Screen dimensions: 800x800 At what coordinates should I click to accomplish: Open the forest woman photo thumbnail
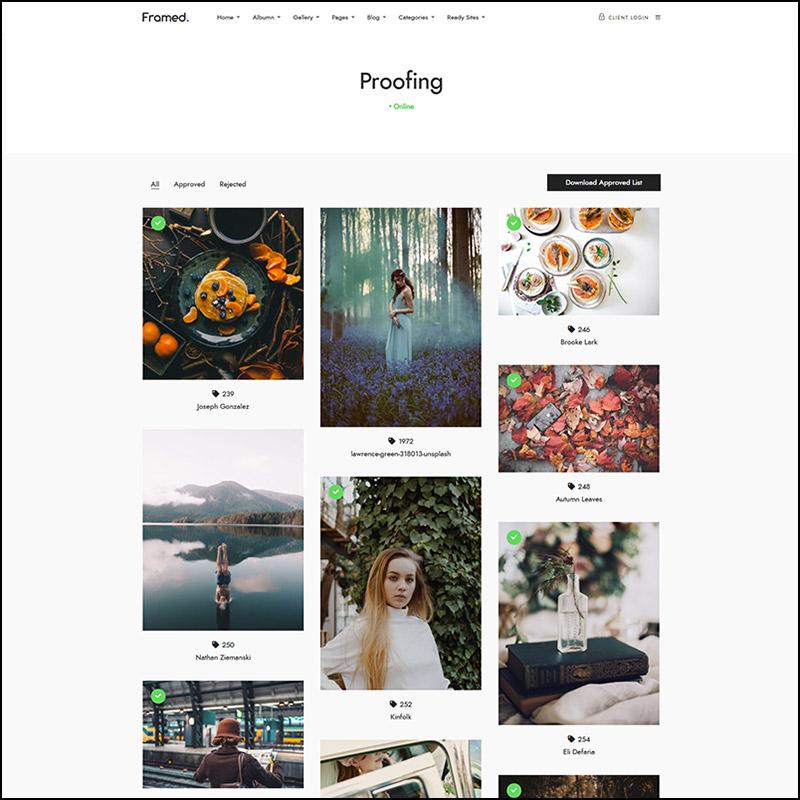pos(401,317)
